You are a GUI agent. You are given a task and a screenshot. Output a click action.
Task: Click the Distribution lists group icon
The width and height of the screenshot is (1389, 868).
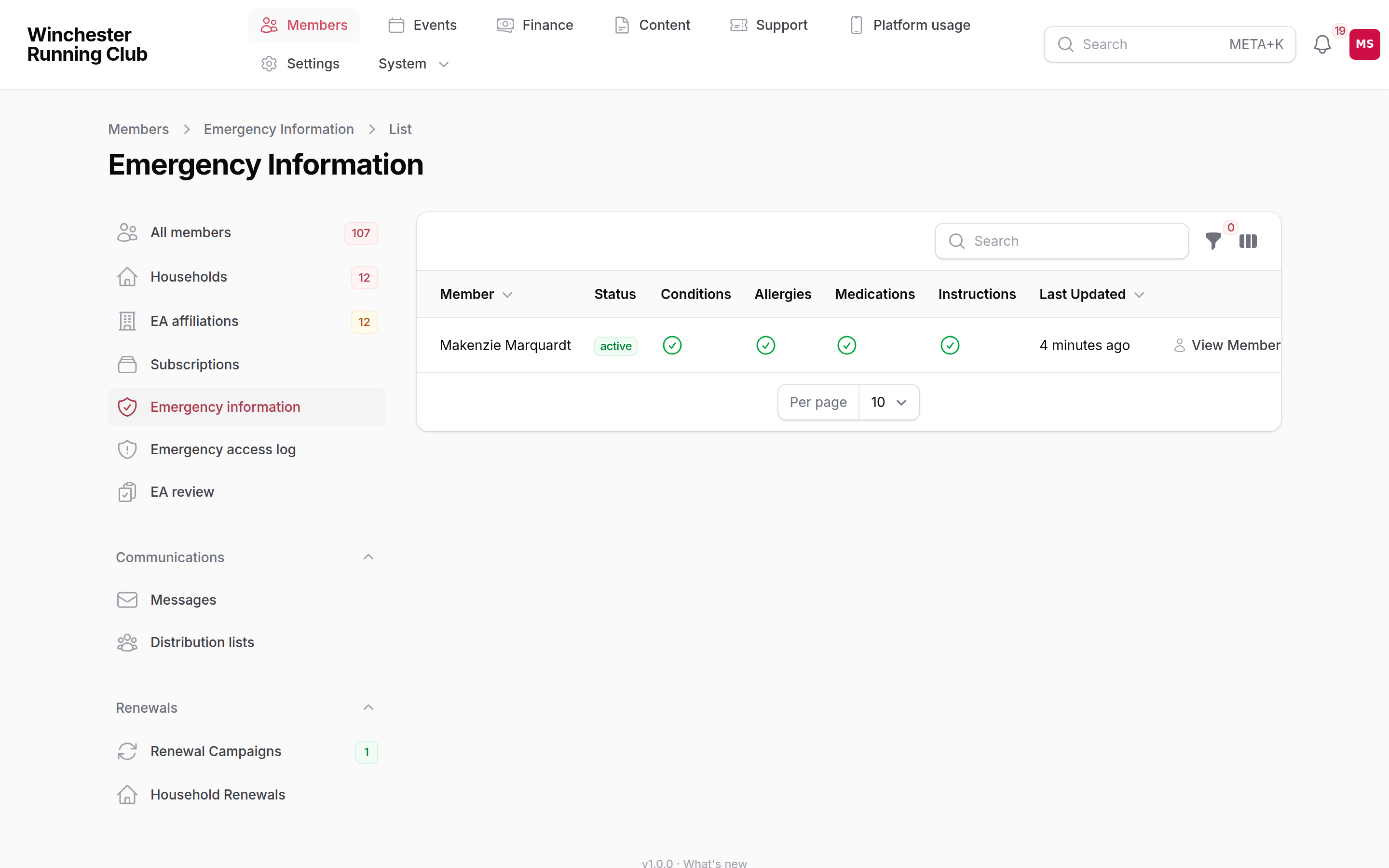(x=127, y=642)
